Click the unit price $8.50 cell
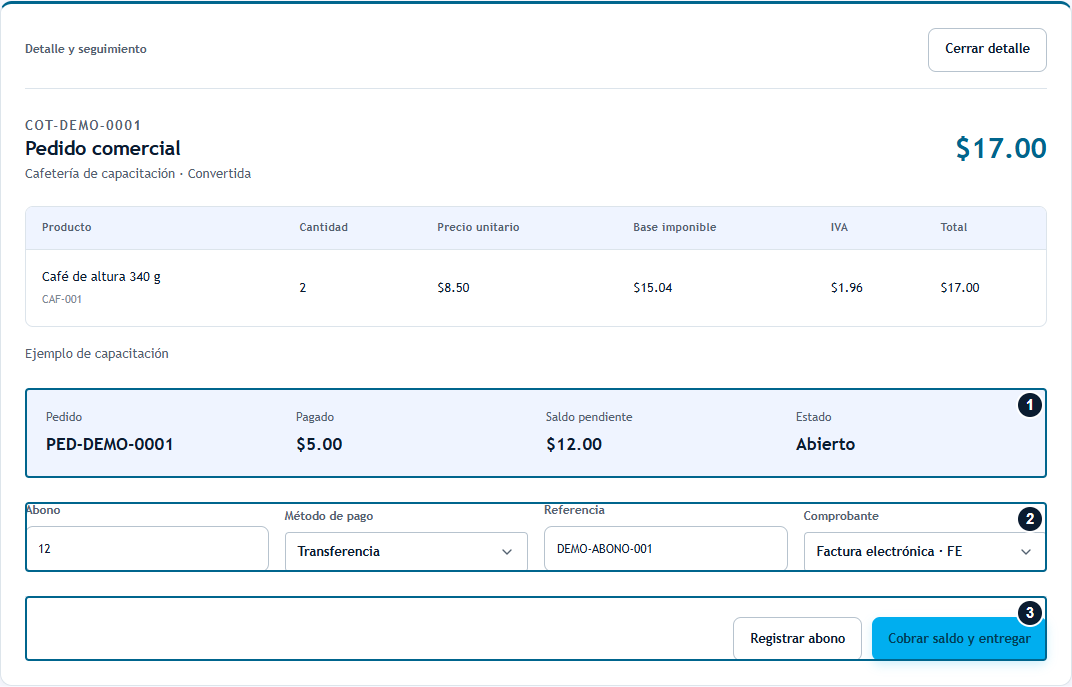This screenshot has width=1072, height=687. 453,288
